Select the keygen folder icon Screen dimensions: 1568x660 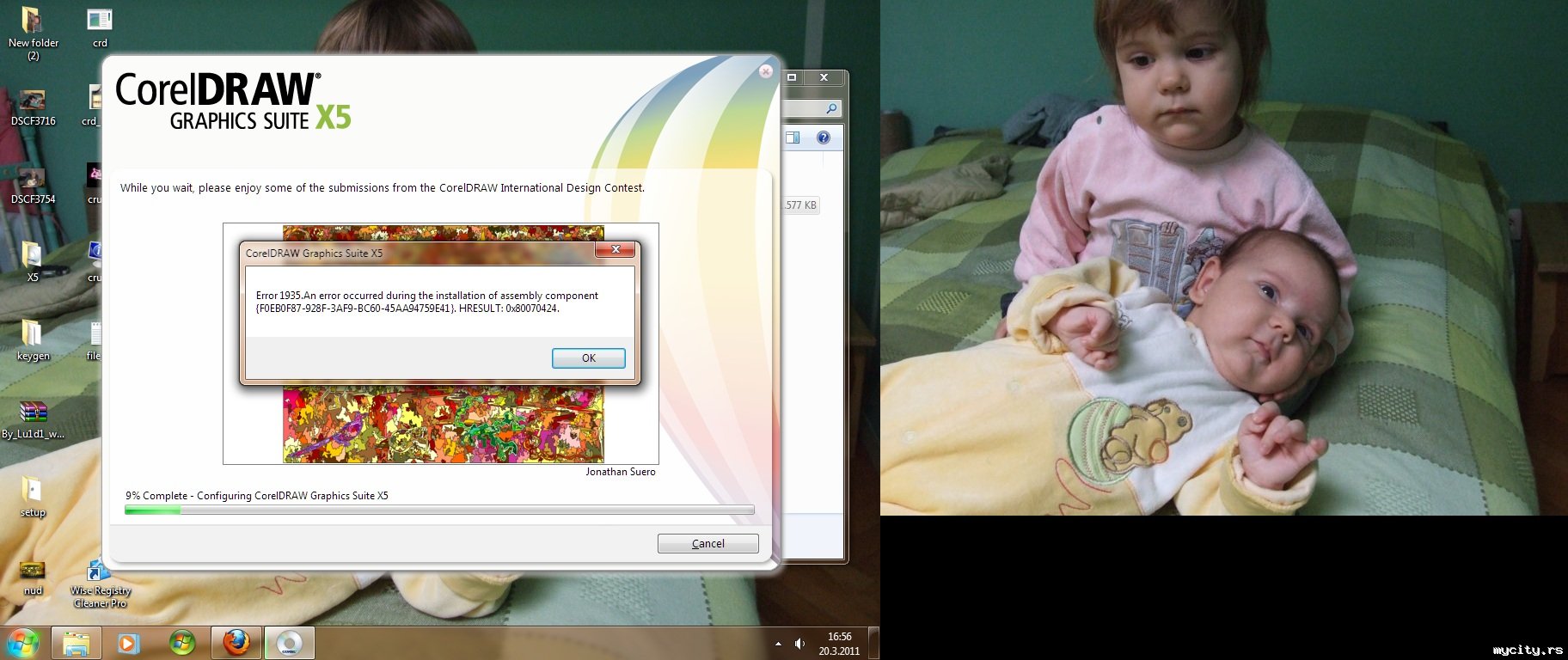pos(33,340)
